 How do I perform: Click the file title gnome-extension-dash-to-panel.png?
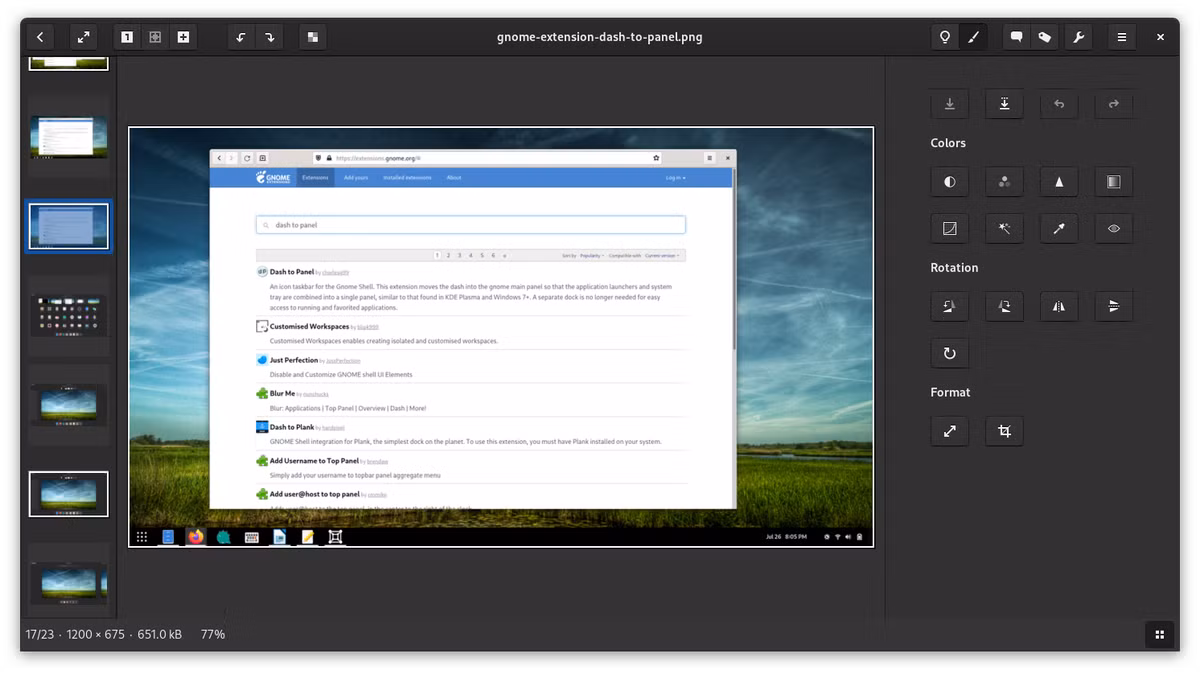pyautogui.click(x=600, y=37)
